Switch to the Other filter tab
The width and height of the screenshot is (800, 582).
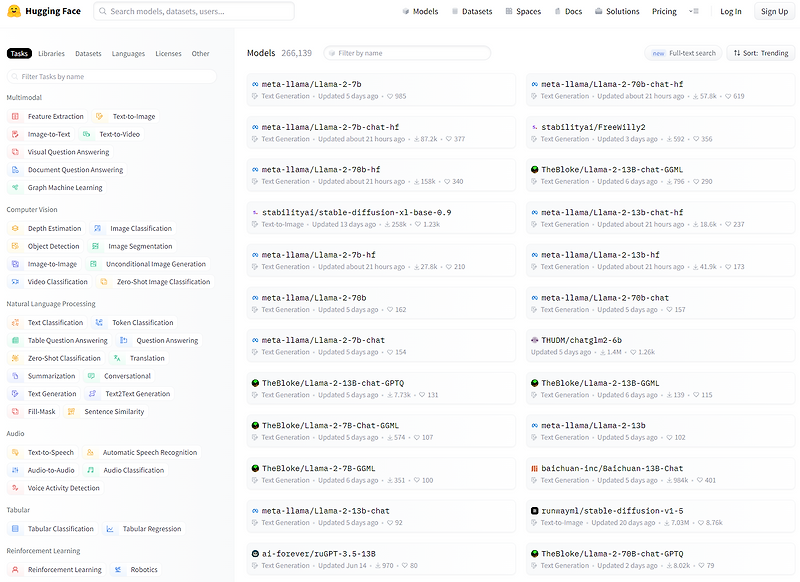201,54
